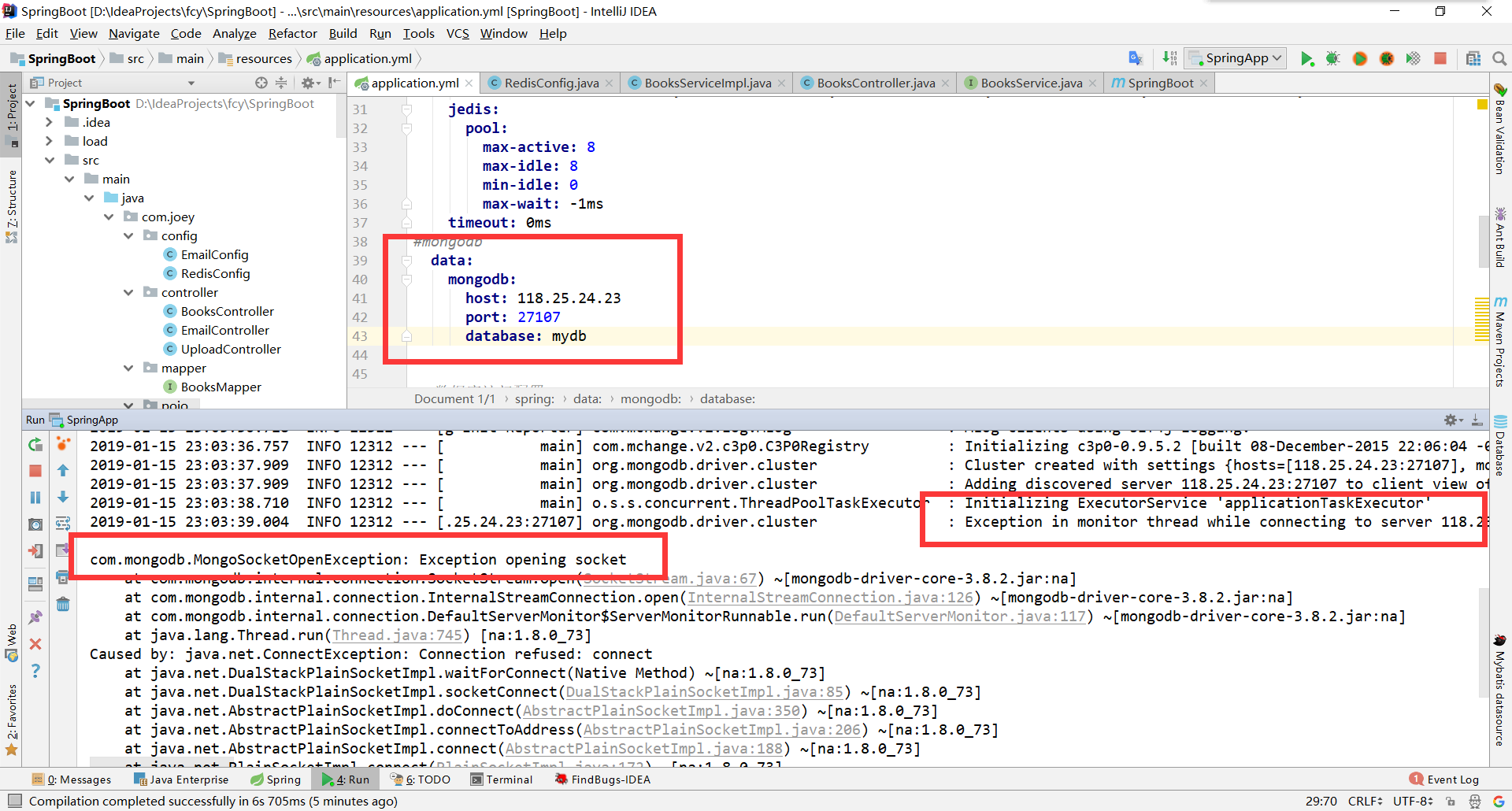Collapse all in the Project panel
Image resolution: width=1512 pixels, height=811 pixels.
tap(282, 83)
